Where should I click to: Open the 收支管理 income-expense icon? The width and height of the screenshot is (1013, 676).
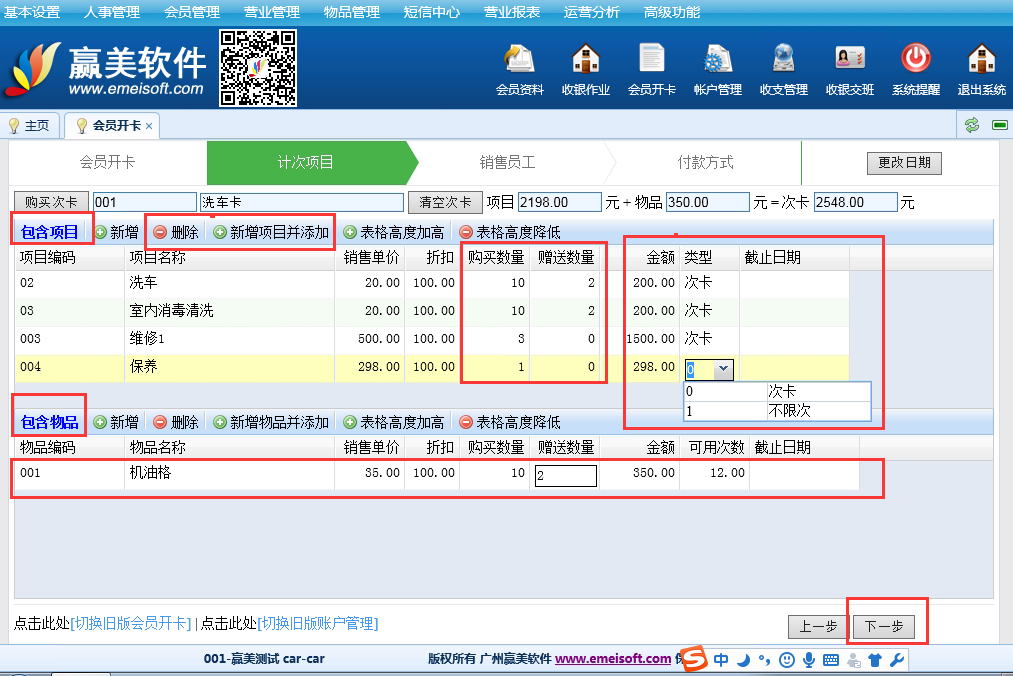(783, 62)
